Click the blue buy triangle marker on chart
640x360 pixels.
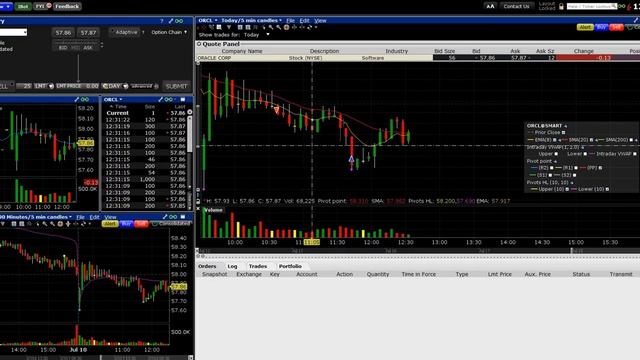(351, 159)
